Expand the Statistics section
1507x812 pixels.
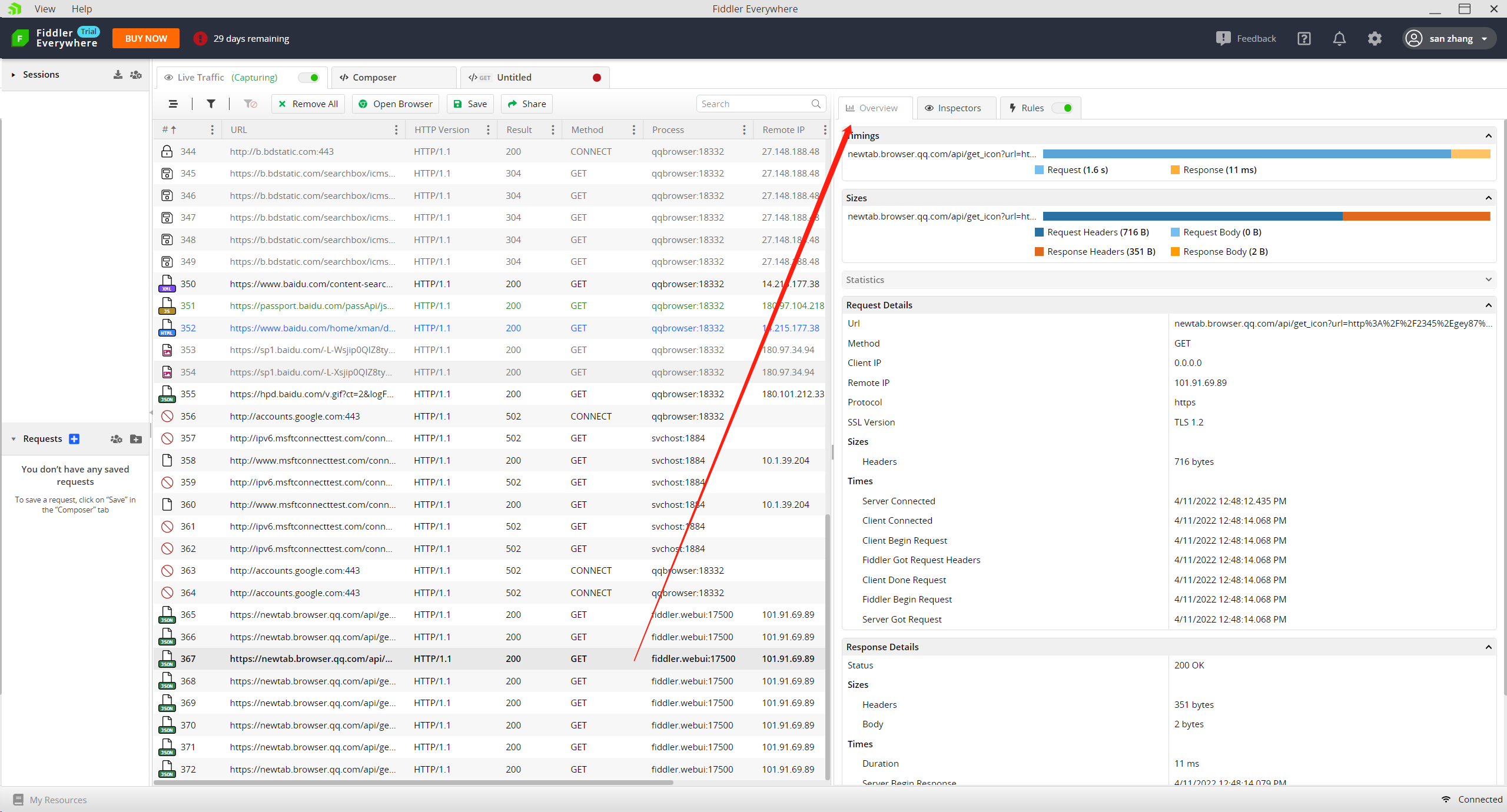tap(1489, 280)
